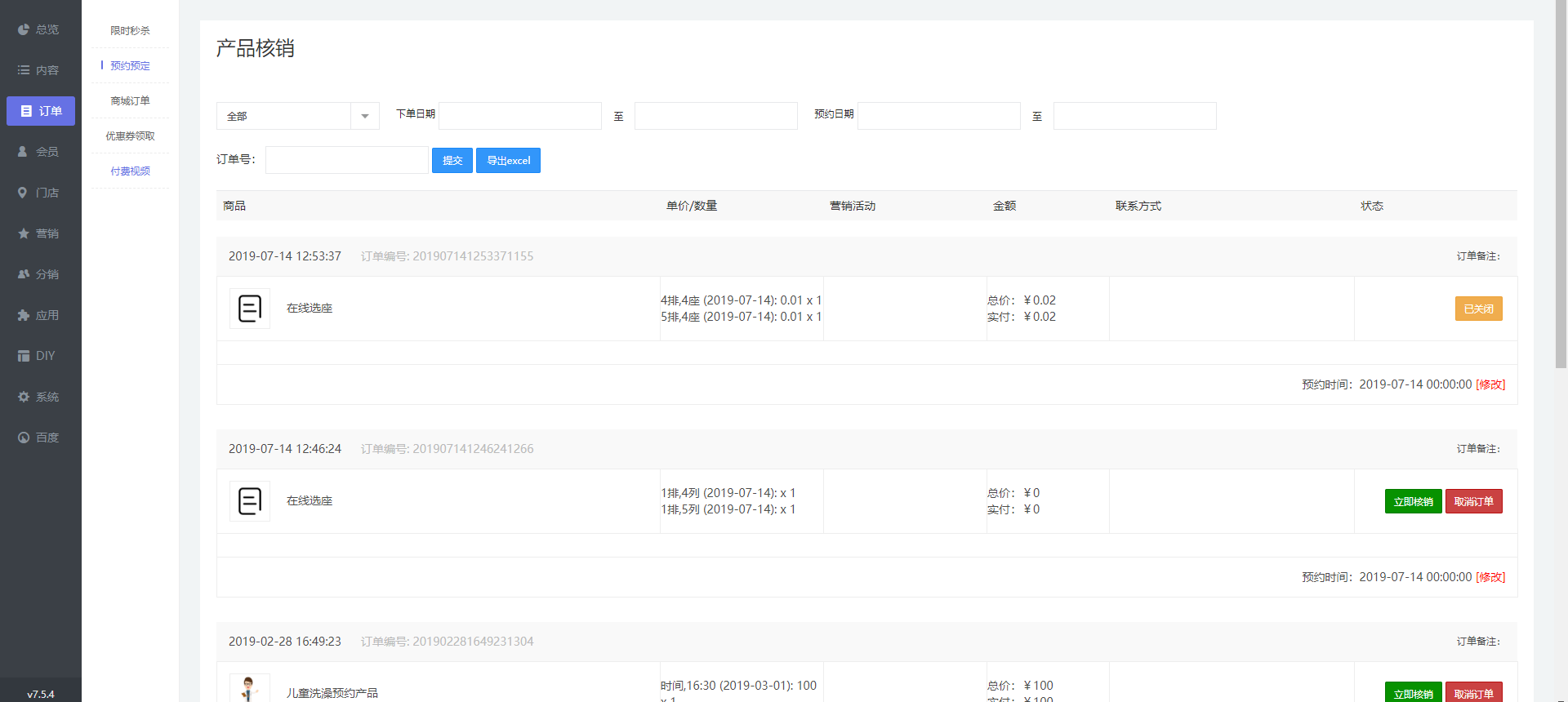Screen dimensions: 1568x702
Task: Click 立即核销 for order 201907141246241266
Action: click(1413, 501)
